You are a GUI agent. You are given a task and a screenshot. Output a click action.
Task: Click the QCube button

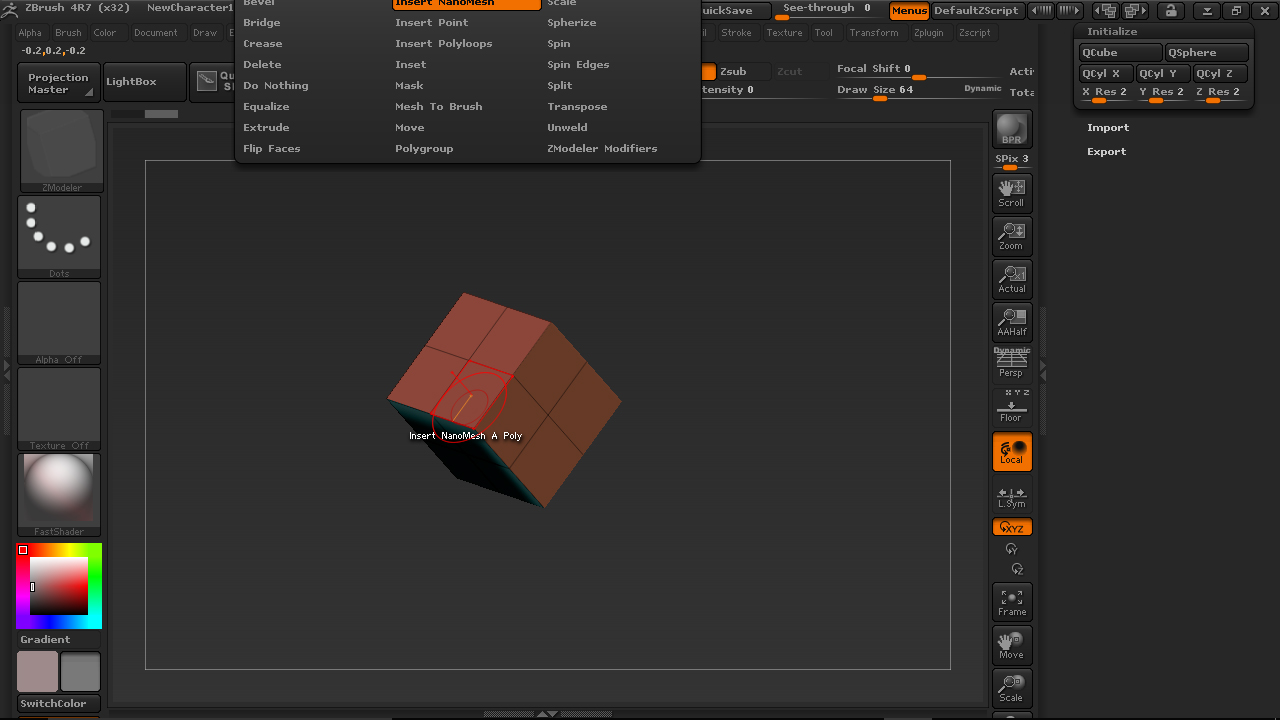[1120, 53]
